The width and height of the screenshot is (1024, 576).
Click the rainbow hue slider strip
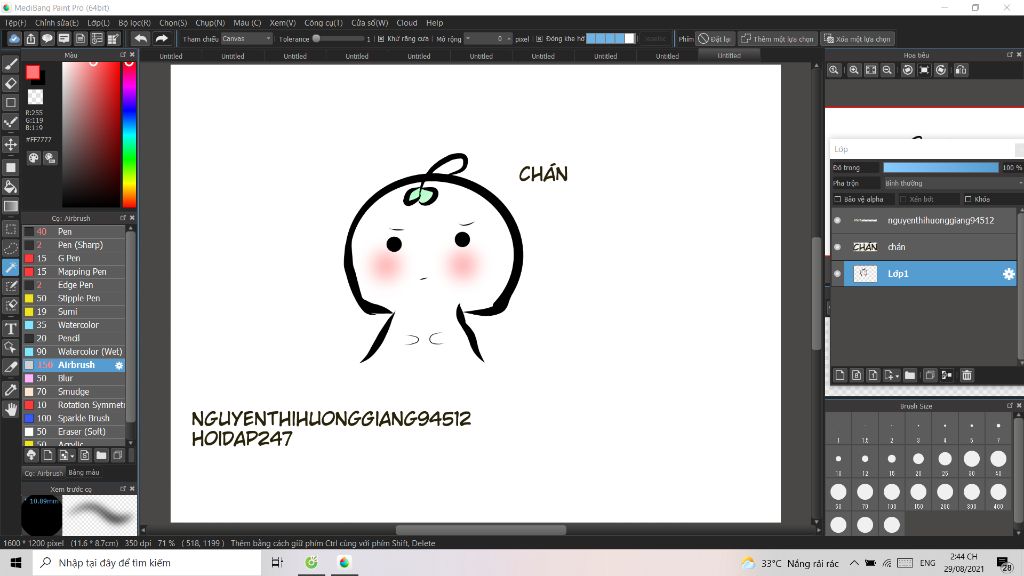(x=129, y=135)
